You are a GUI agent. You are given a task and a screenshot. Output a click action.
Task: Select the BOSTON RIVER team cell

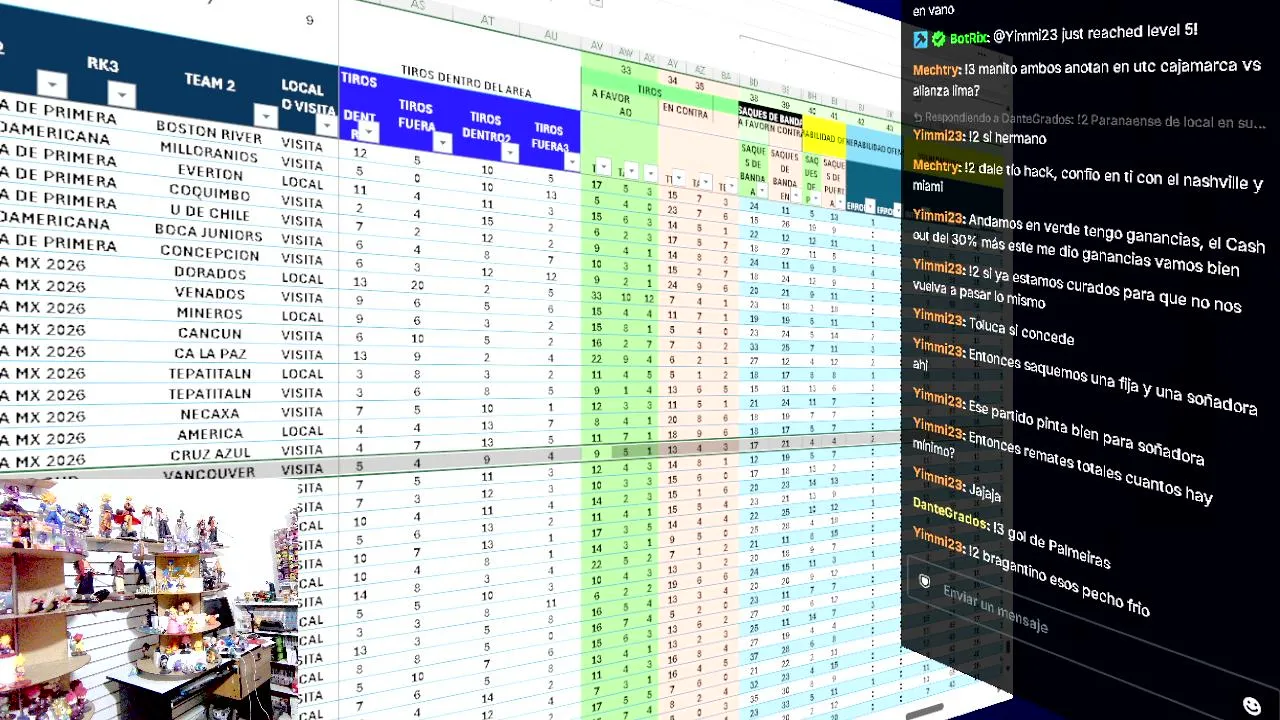(x=209, y=133)
